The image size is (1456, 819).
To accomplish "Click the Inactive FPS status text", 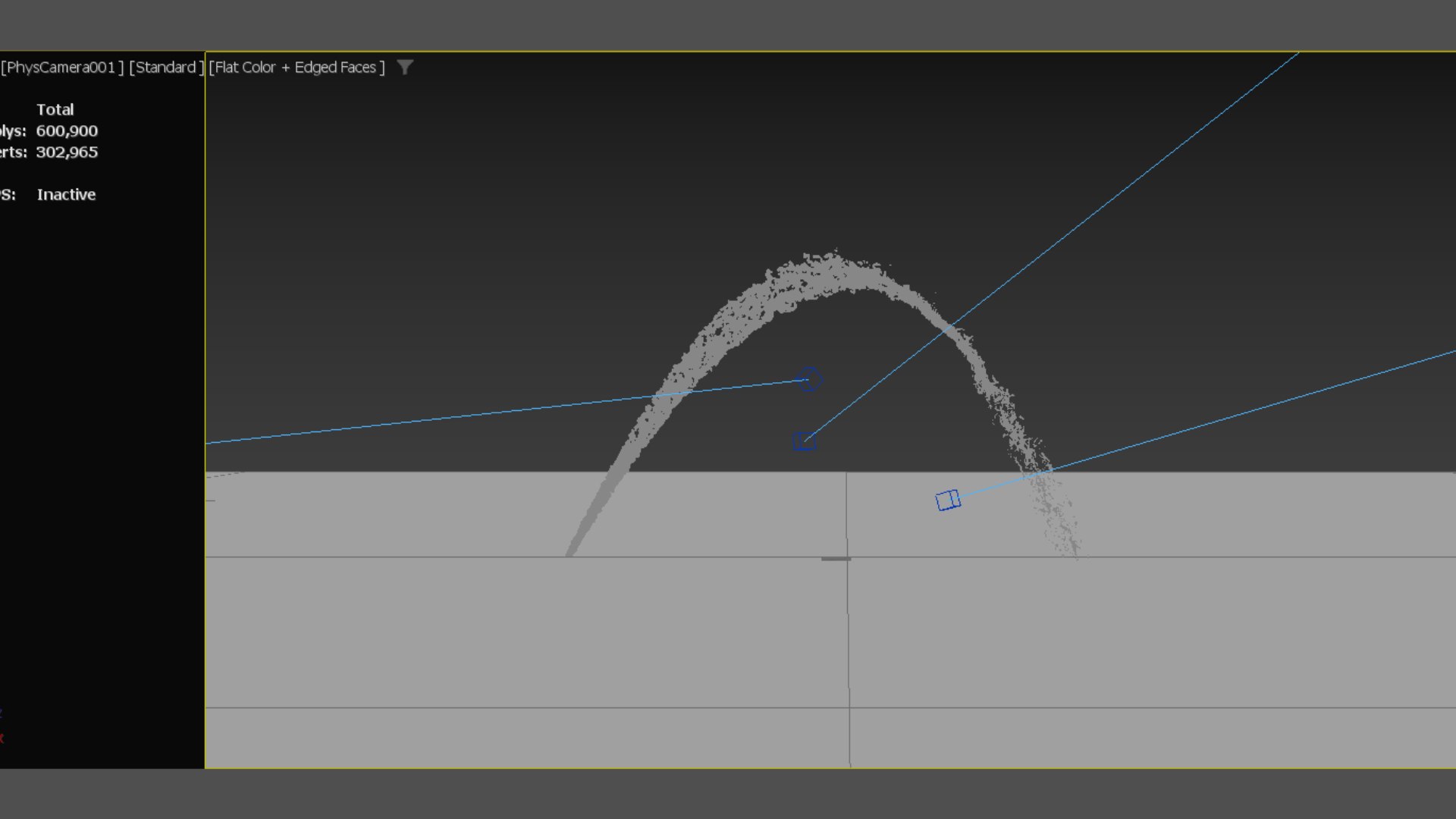I will click(66, 194).
